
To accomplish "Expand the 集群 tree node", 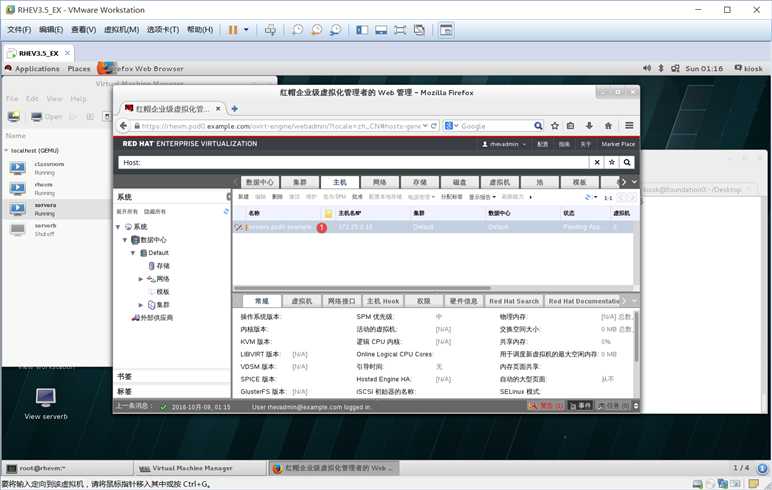I will (x=140, y=305).
